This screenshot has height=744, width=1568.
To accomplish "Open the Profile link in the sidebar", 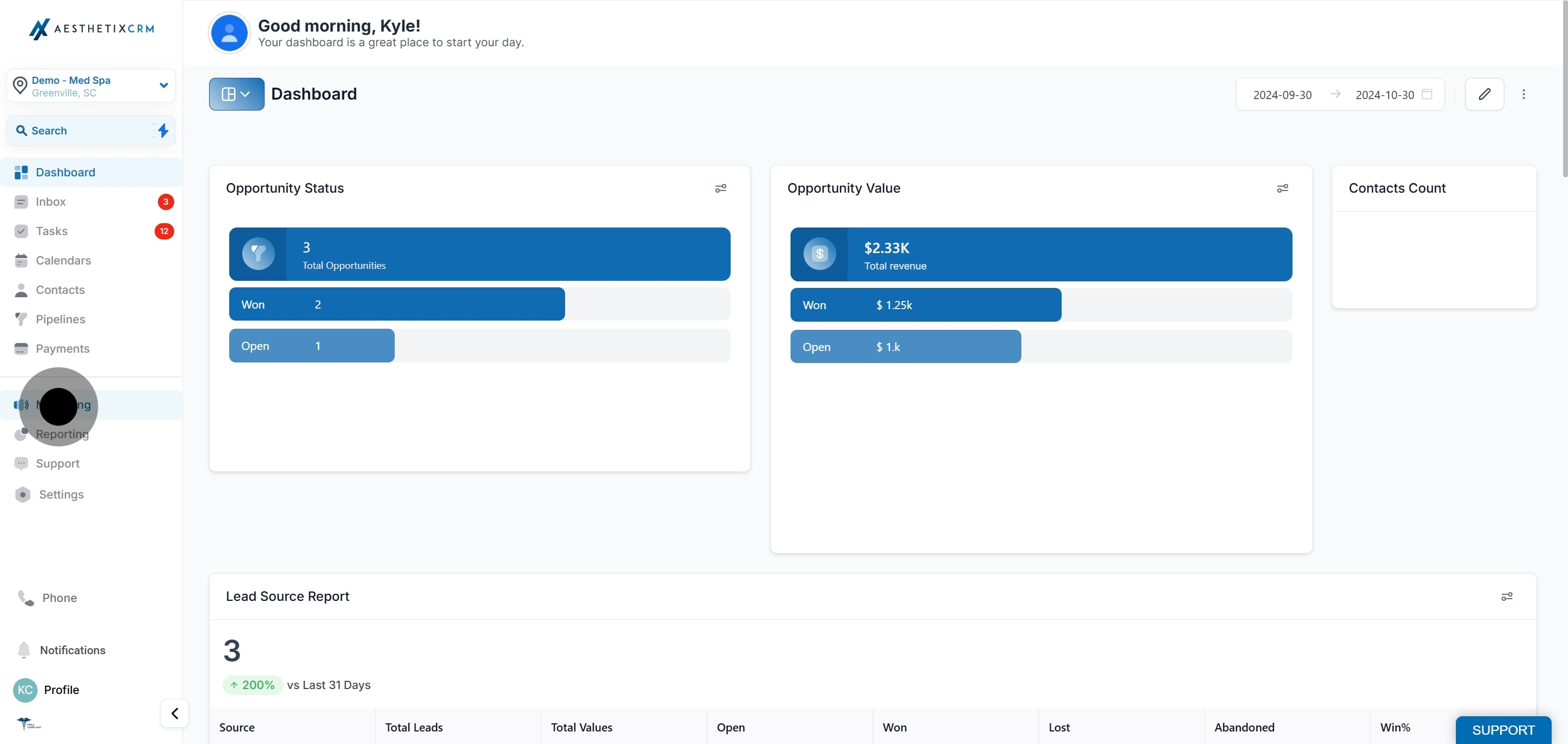I will [x=61, y=690].
